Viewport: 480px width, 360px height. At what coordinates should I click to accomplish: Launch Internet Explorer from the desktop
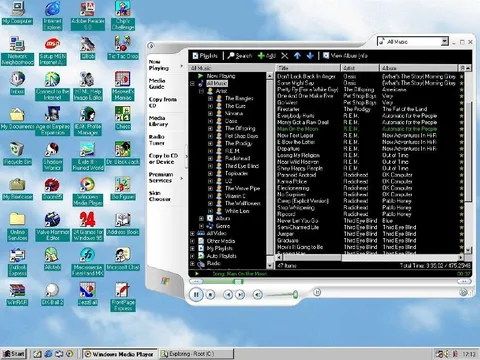point(52,15)
